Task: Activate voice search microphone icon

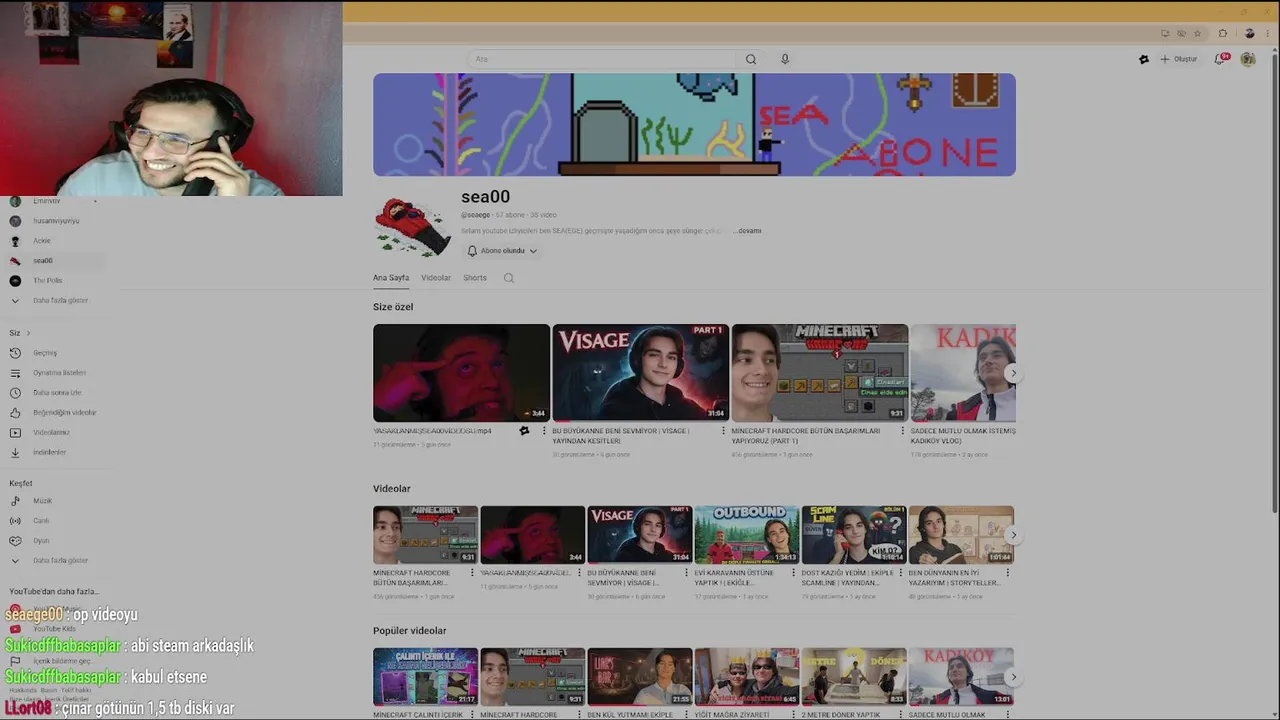Action: pos(785,59)
